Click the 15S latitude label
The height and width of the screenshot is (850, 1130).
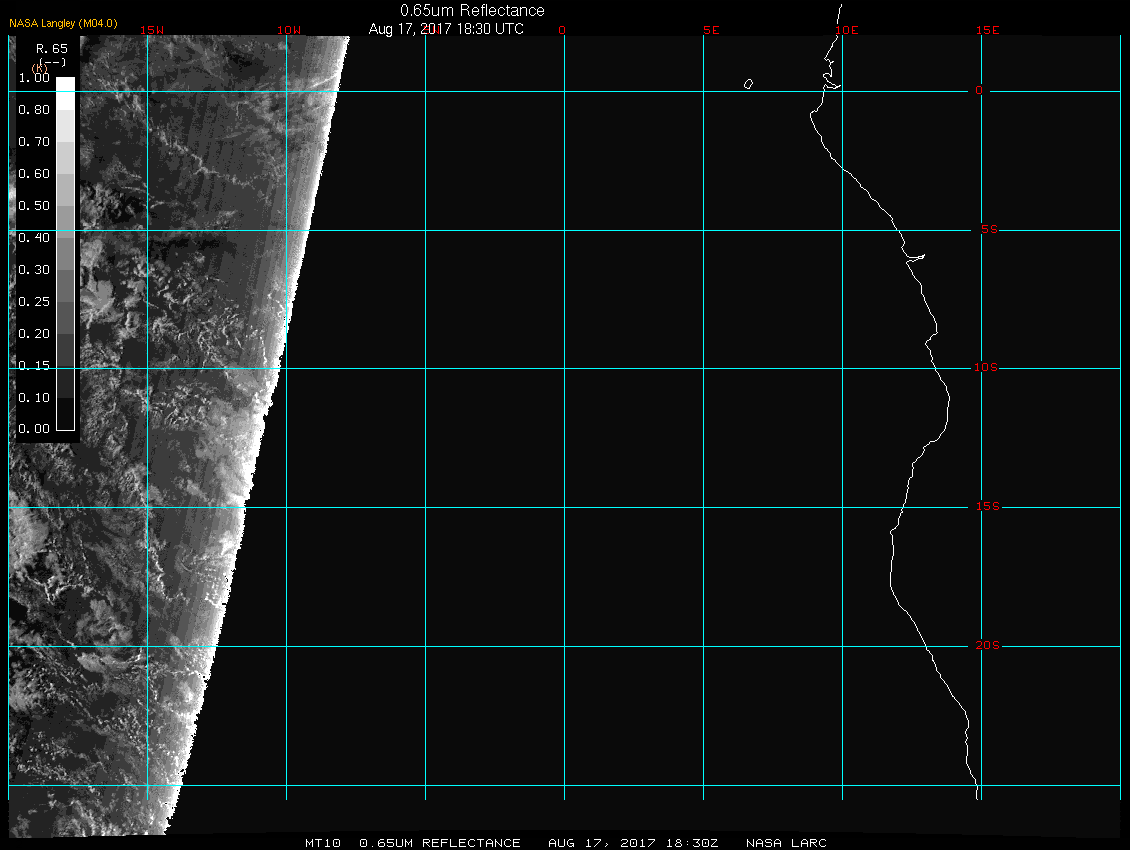[x=987, y=507]
